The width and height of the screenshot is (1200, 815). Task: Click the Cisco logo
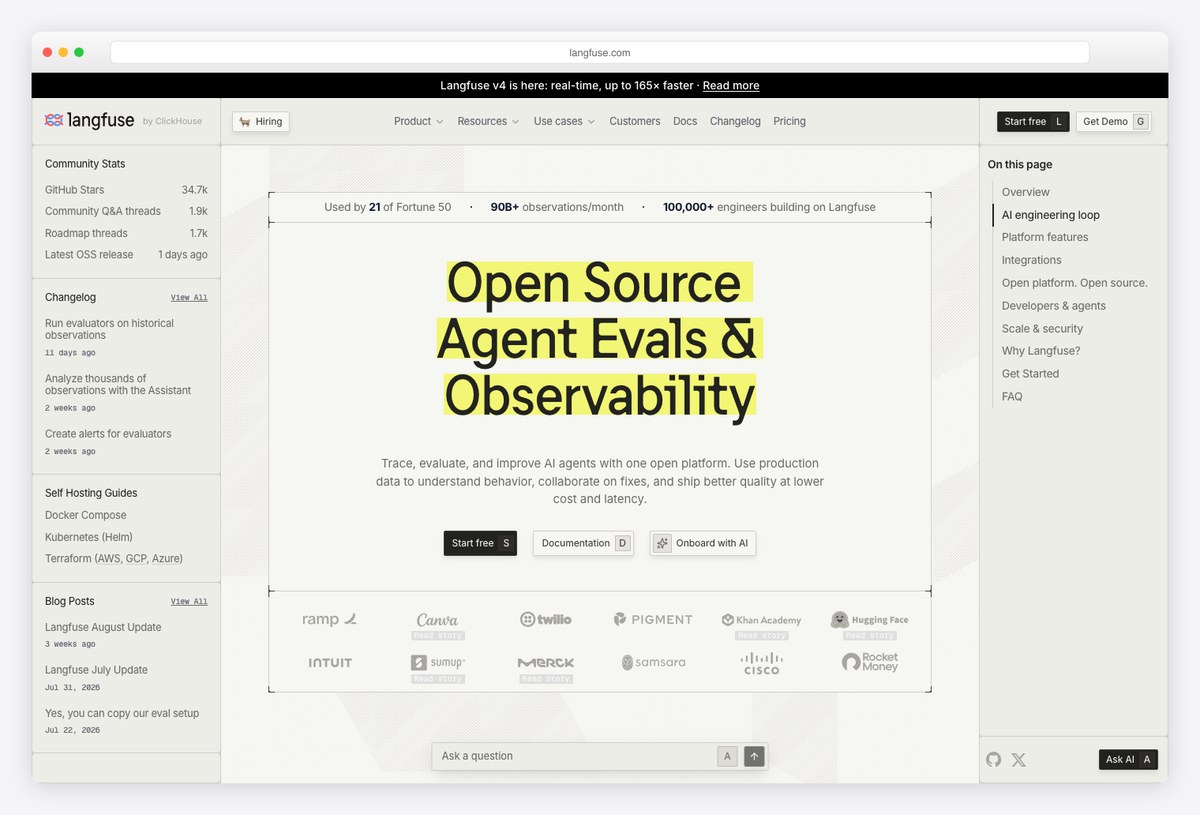(761, 663)
